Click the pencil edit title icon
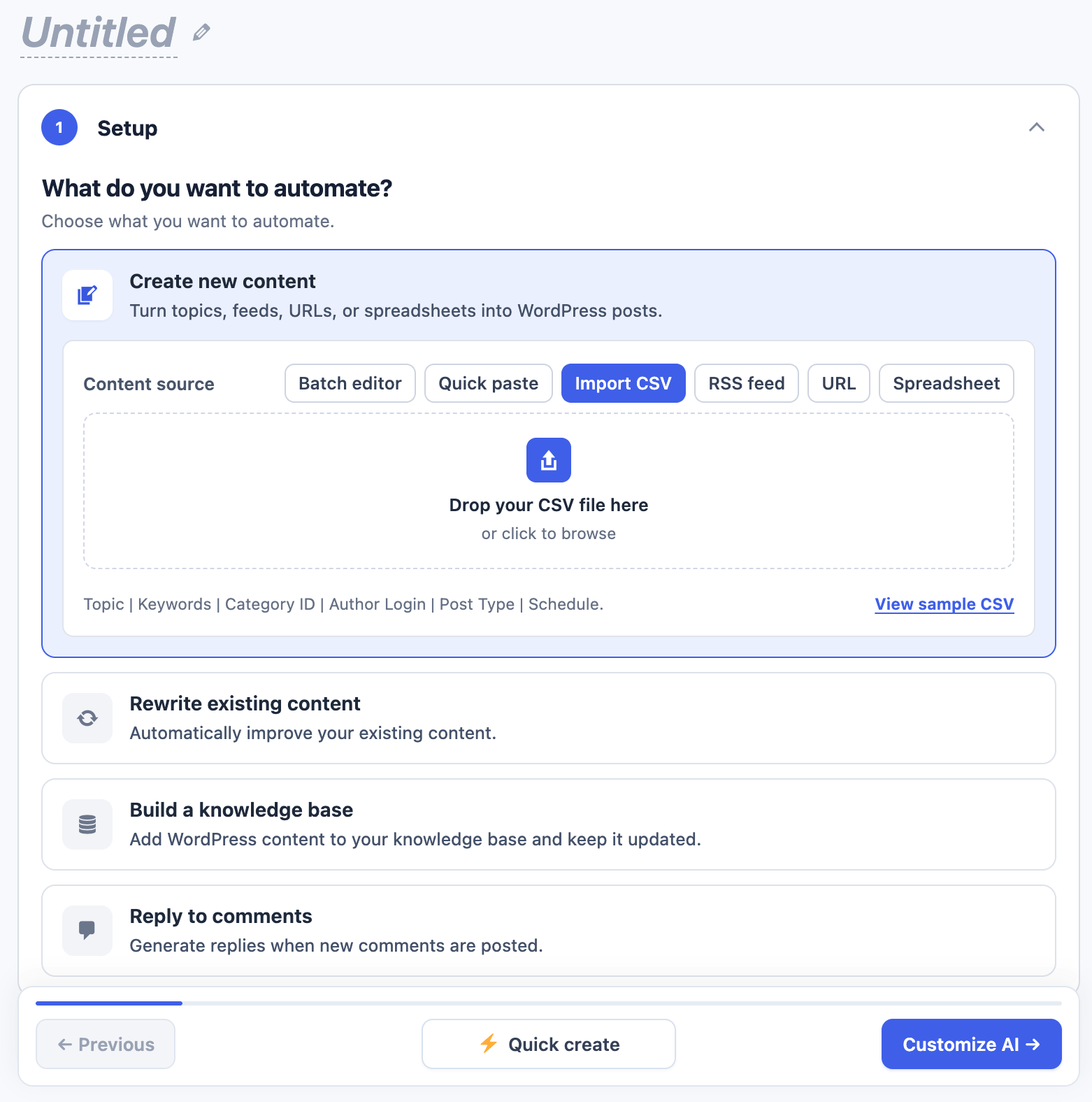Screen dimensions: 1092x1102 201,32
